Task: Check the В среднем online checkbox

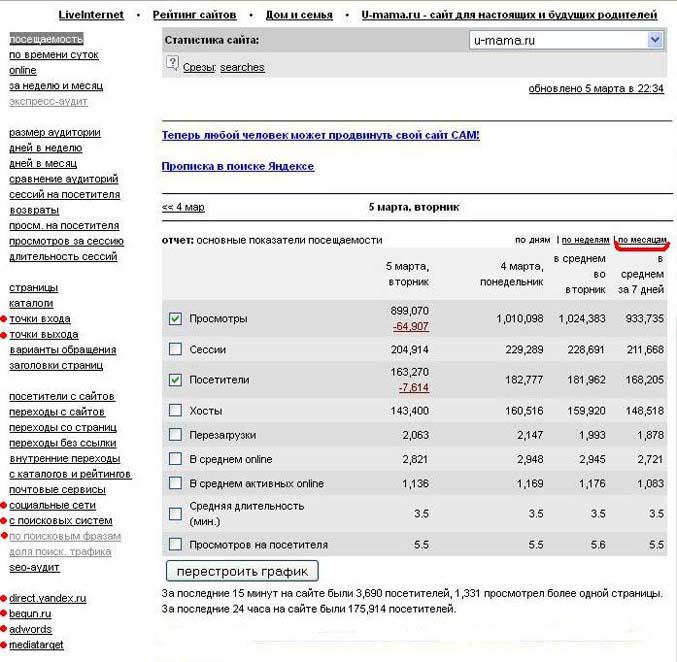Action: (175, 459)
